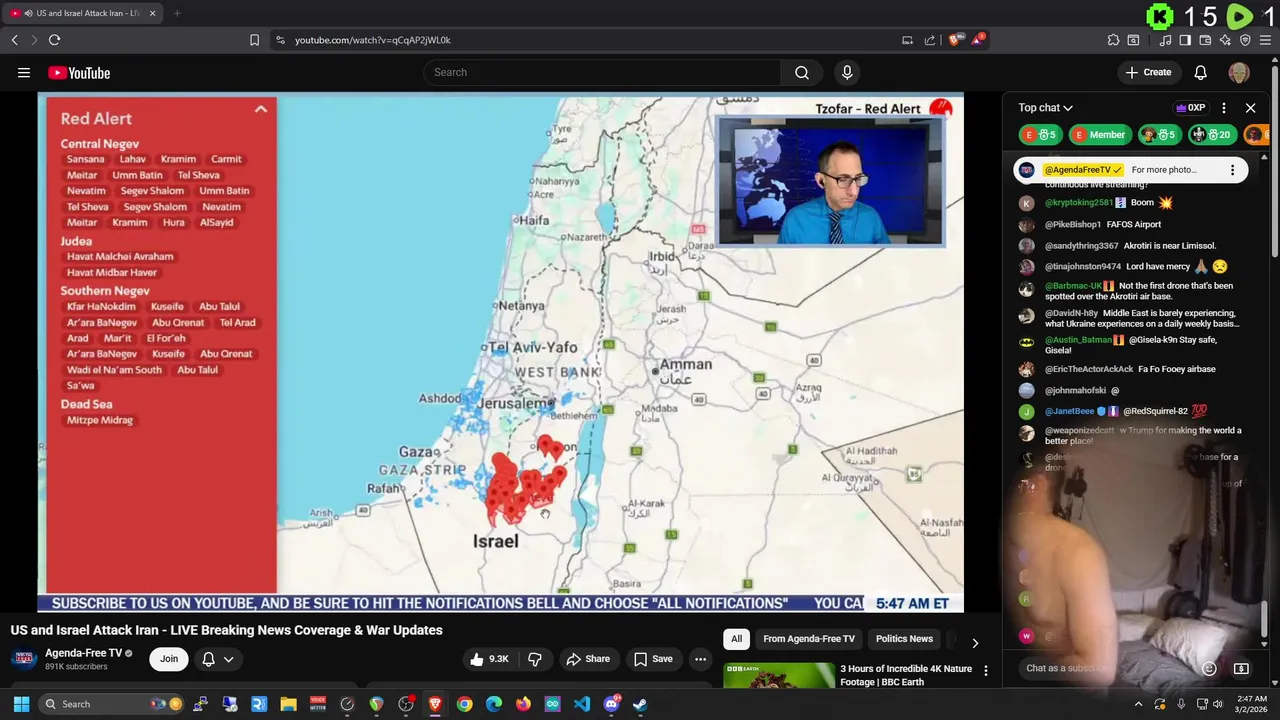Open more actions ellipsis under video
Screen dimensions: 1280x720
tap(701, 659)
